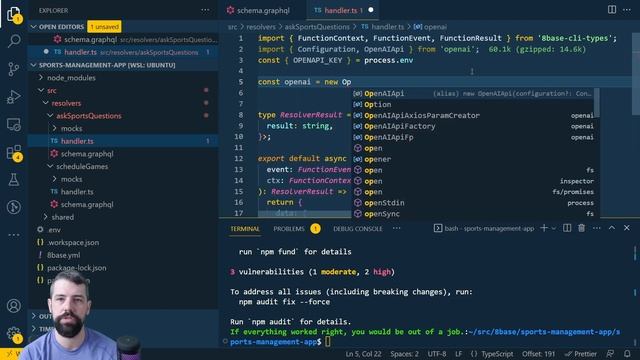Expand the node_modules folder
Screen dimensions: 640x360
click(71, 78)
